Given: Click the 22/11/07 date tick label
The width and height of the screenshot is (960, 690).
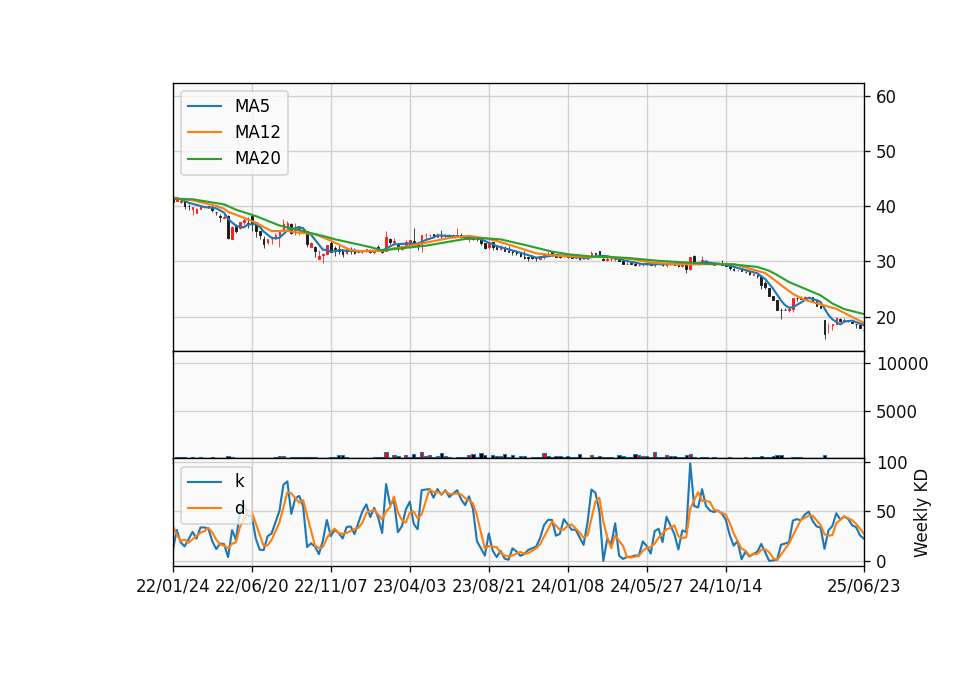Looking at the screenshot, I should (331, 587).
